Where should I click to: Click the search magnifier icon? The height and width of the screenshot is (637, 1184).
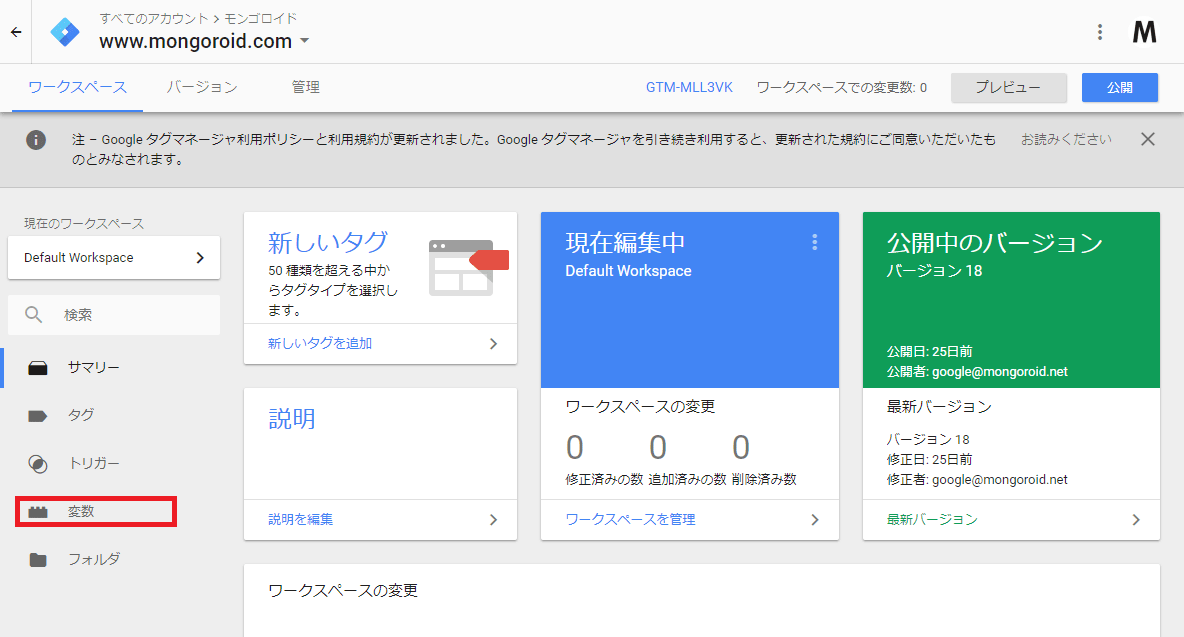[x=33, y=315]
